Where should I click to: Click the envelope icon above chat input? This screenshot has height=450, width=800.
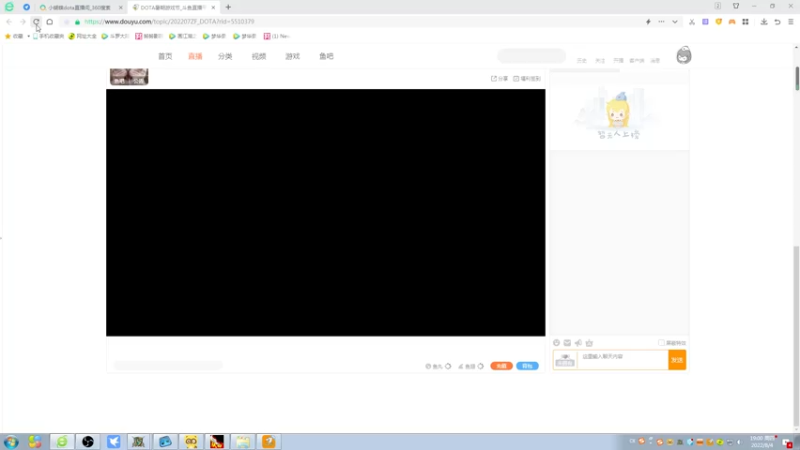[x=567, y=343]
